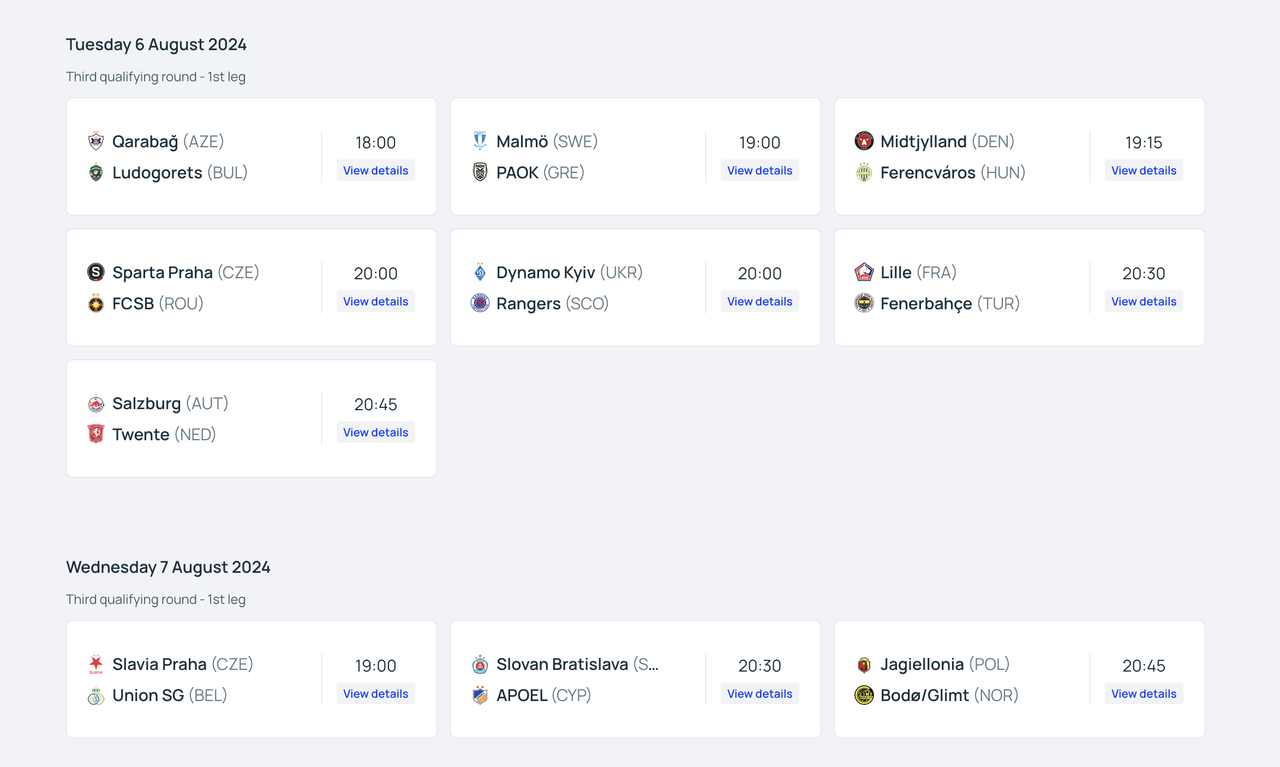Click the Malmö club crest

[480, 141]
